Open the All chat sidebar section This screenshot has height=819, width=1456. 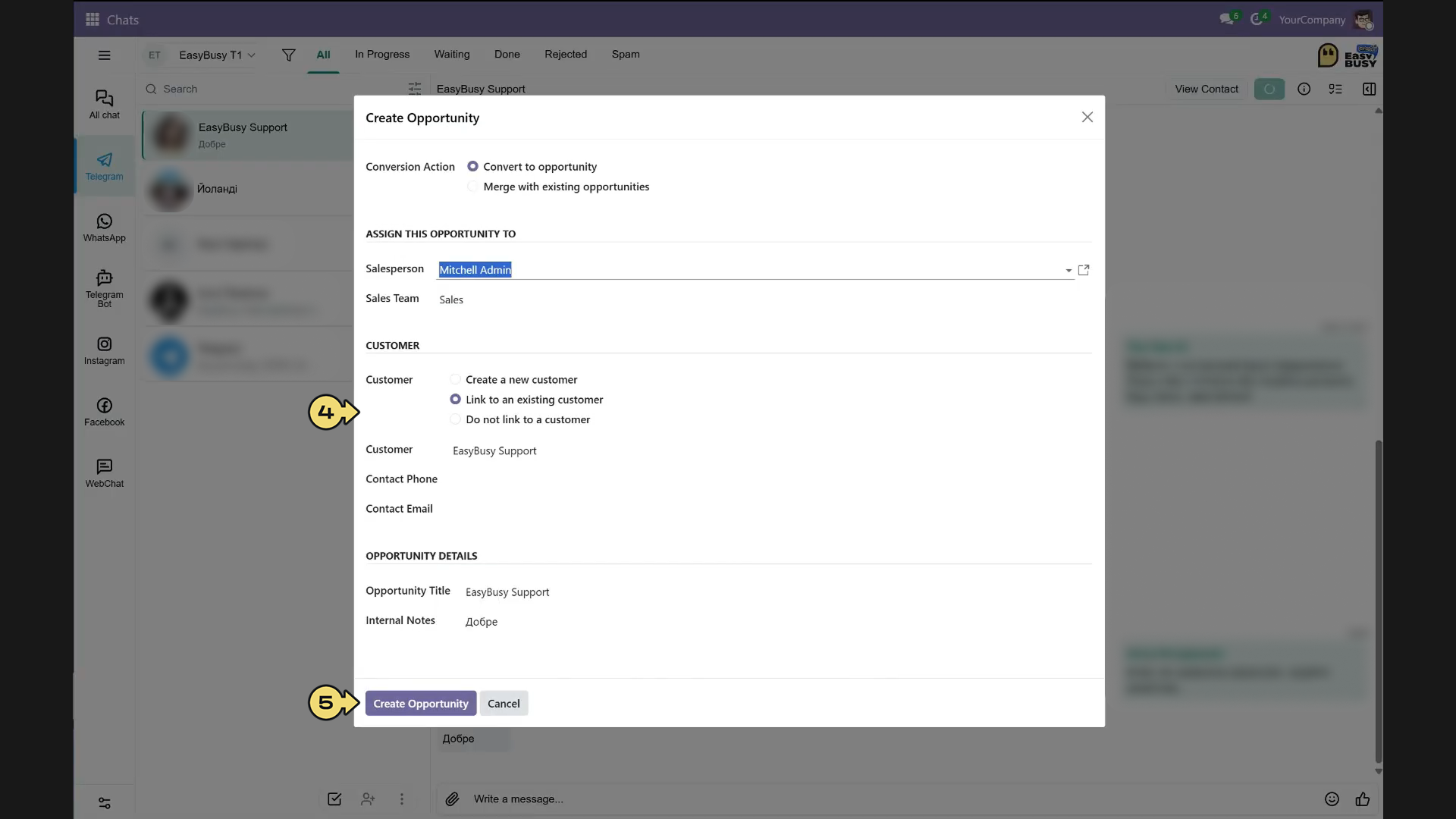[105, 105]
